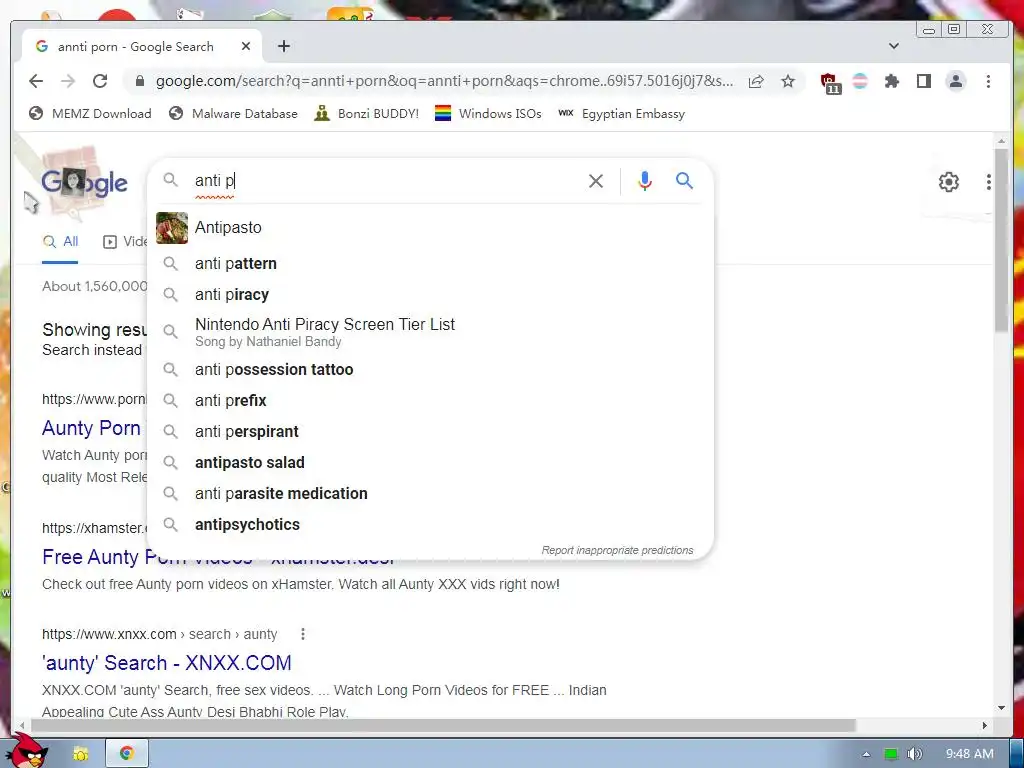Switch to the All results tab

coord(60,242)
